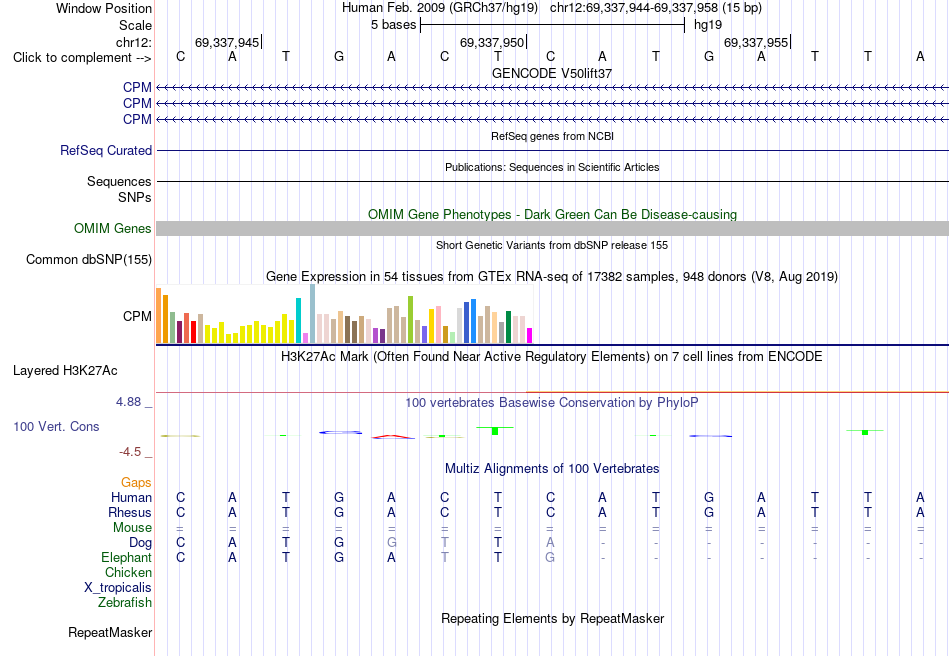Click the magenta bar ending GTEx chart
The width and height of the screenshot is (950, 656).
click(x=530, y=336)
